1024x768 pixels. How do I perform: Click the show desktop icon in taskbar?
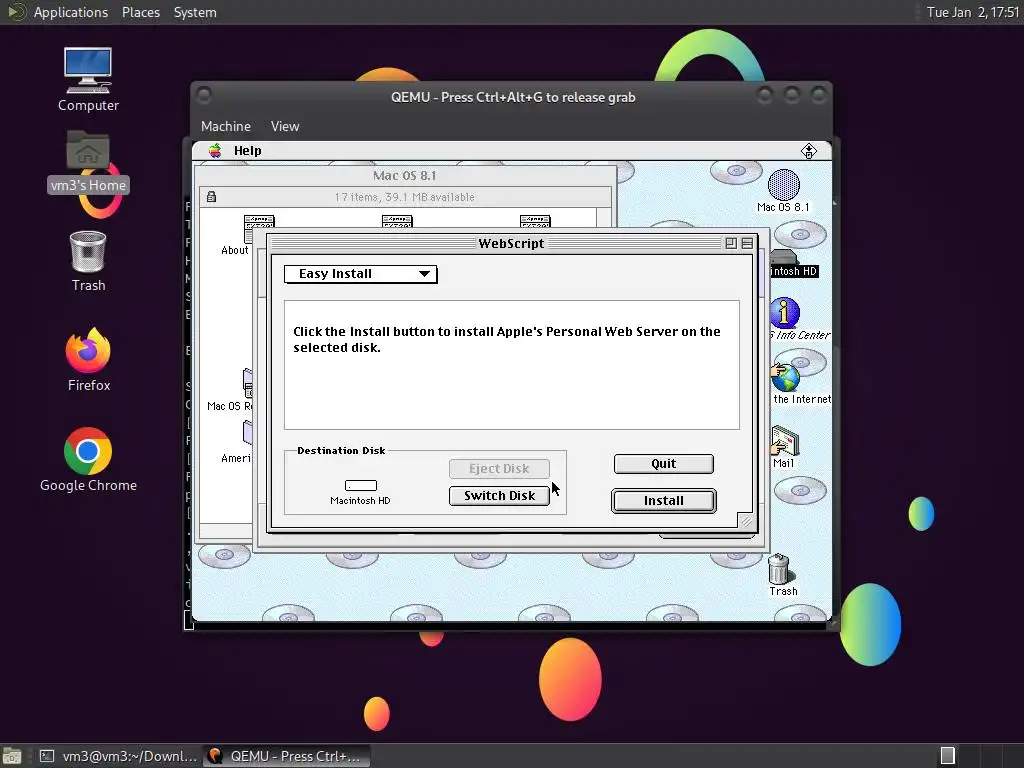click(x=12, y=756)
